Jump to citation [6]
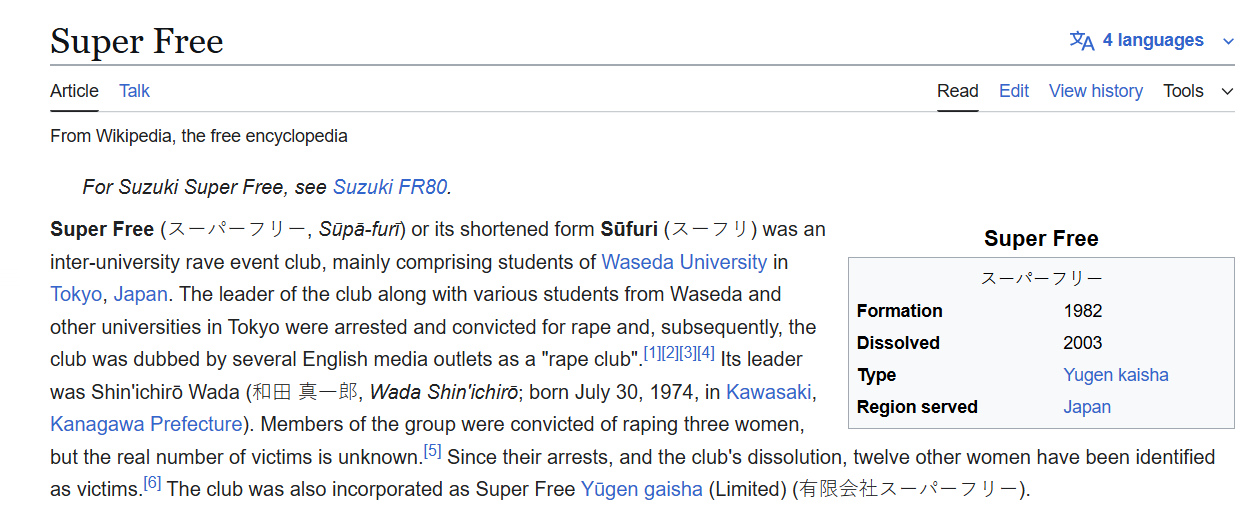 coord(152,482)
